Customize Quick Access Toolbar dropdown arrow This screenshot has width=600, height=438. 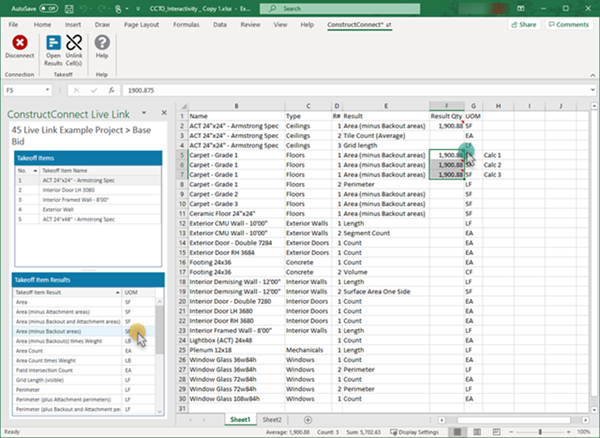138,8
